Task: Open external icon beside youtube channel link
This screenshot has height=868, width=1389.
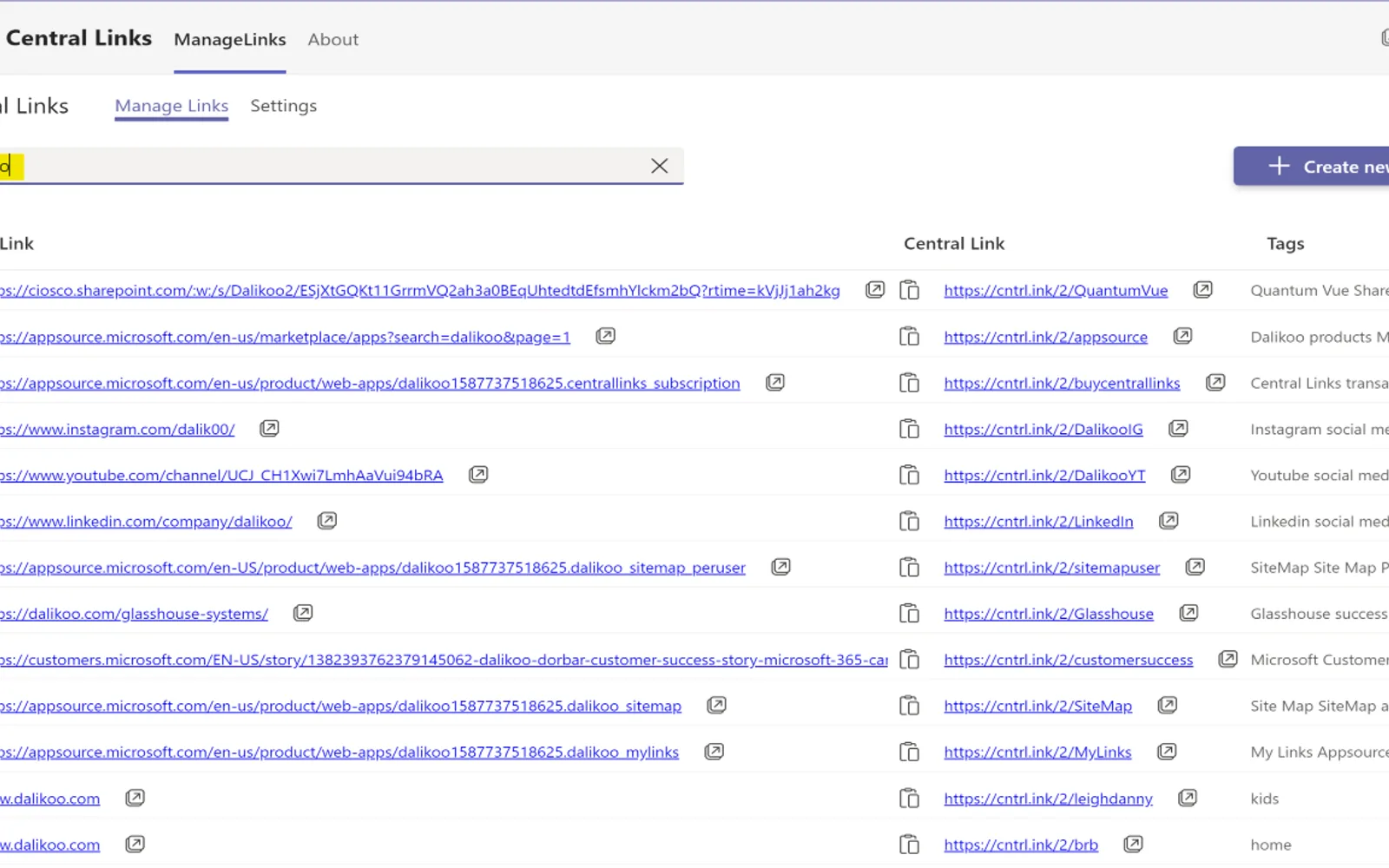Action: (478, 474)
